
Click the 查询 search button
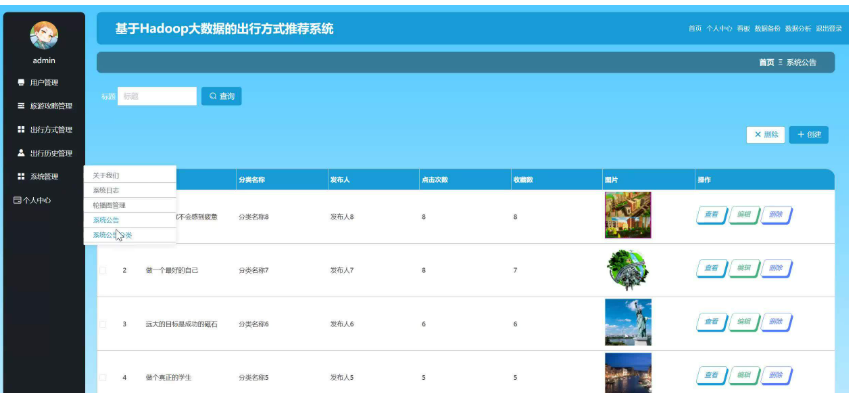point(221,96)
